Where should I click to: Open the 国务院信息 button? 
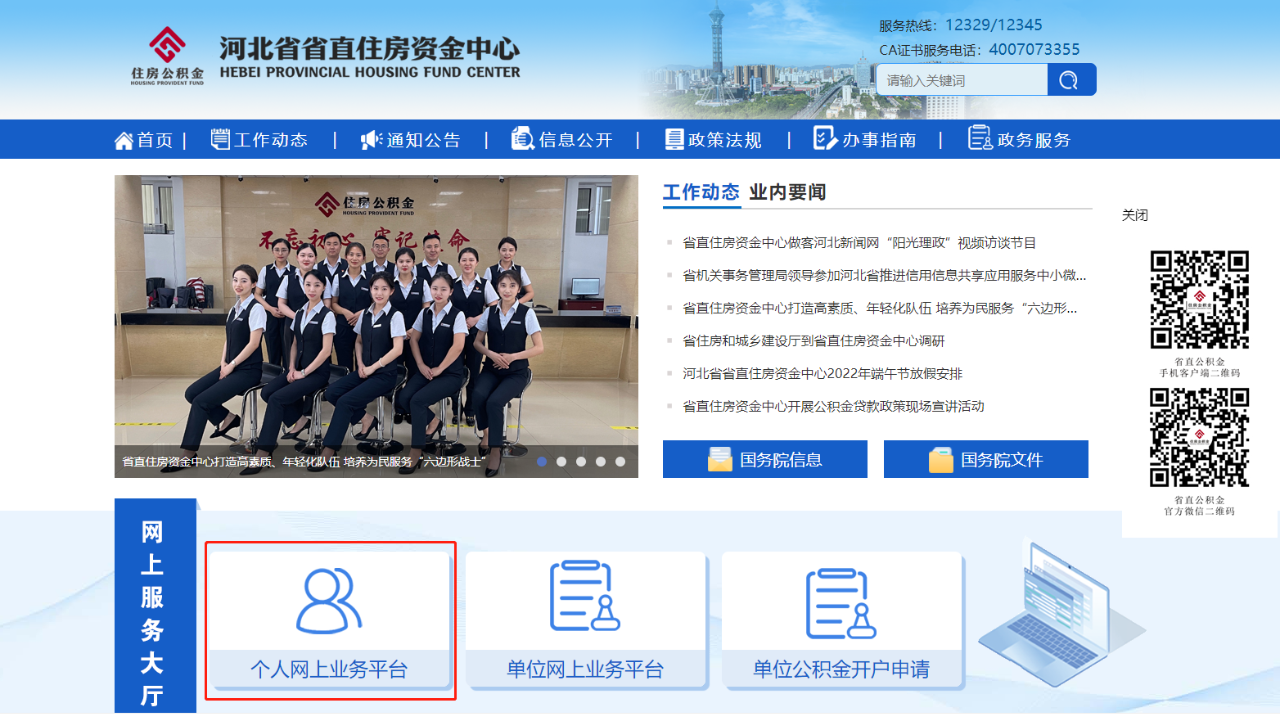pyautogui.click(x=765, y=460)
